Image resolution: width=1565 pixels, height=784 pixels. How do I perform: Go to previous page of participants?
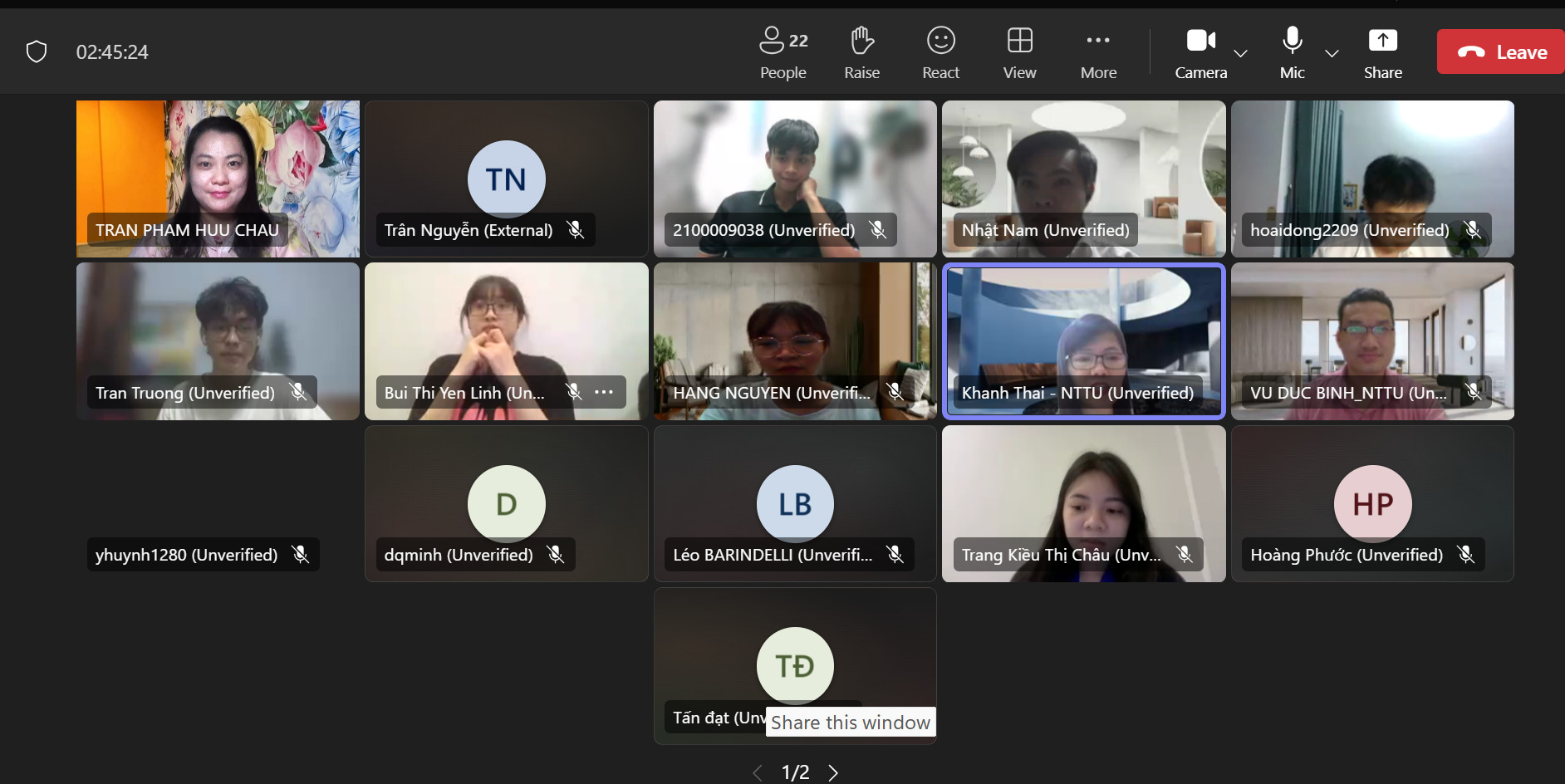(x=758, y=772)
